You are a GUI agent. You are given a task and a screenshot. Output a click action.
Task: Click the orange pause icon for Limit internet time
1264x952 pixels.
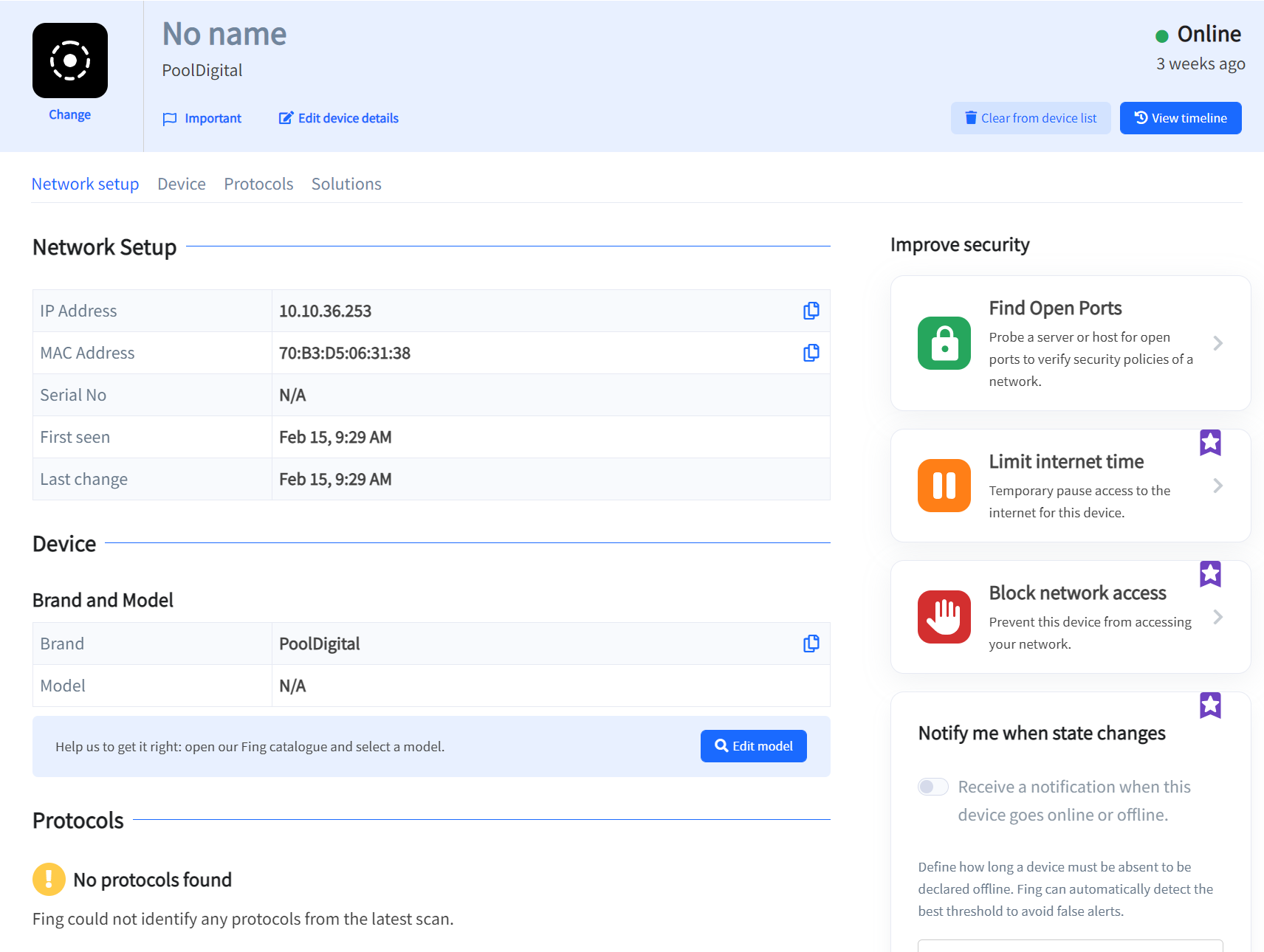pyautogui.click(x=944, y=486)
